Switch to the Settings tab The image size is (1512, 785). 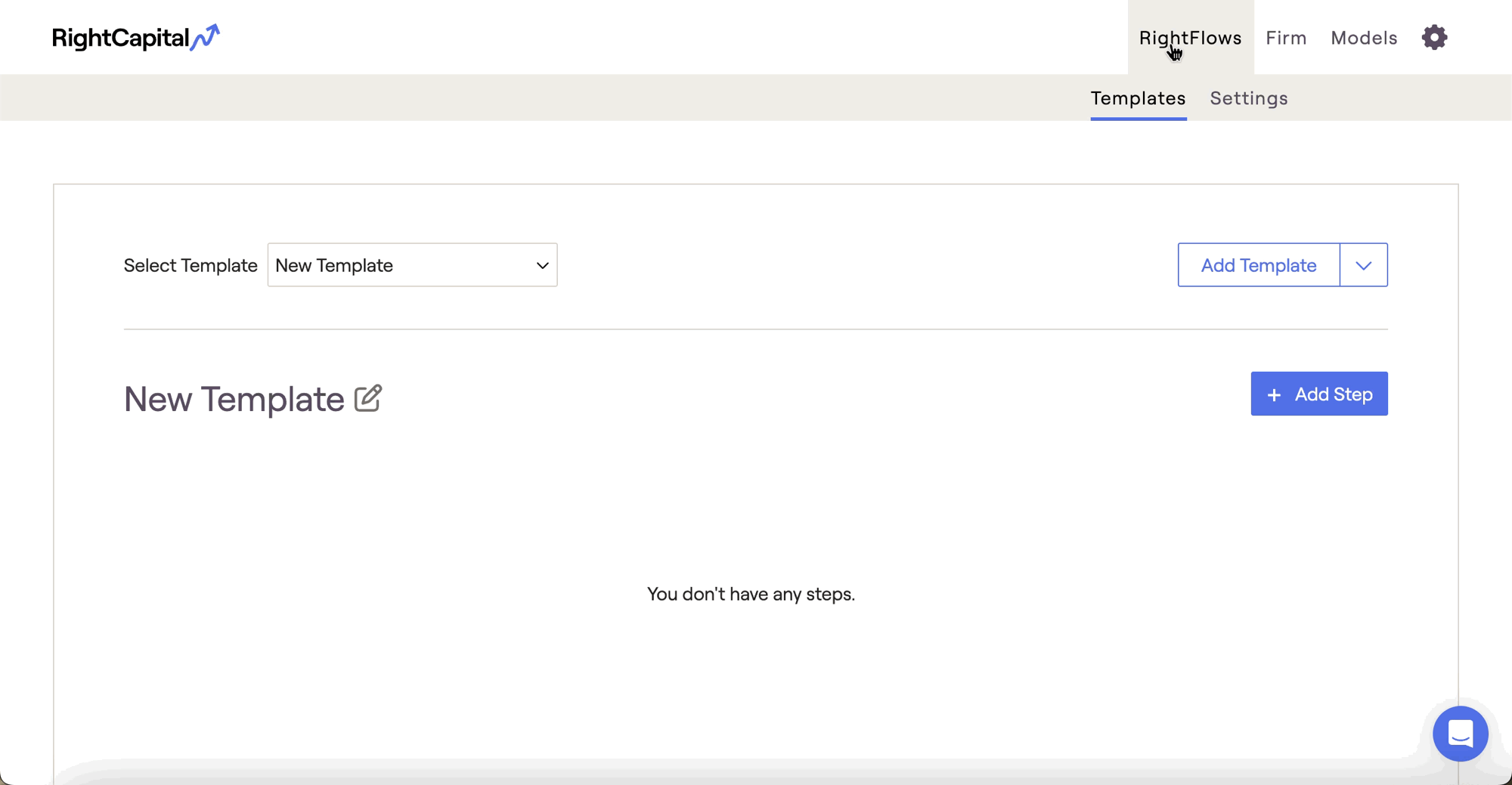pyautogui.click(x=1248, y=98)
